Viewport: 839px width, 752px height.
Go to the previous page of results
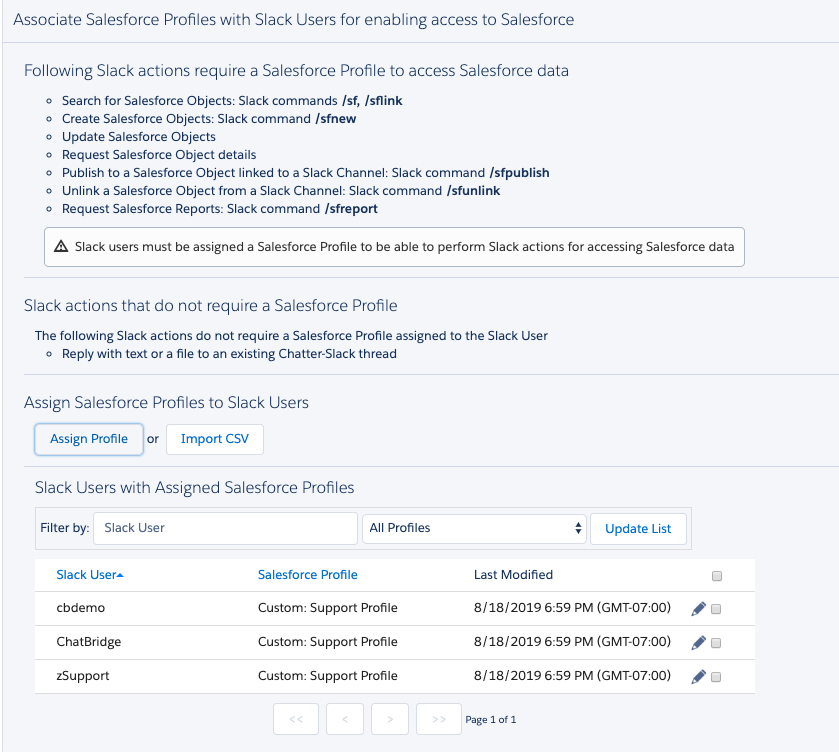tap(344, 719)
